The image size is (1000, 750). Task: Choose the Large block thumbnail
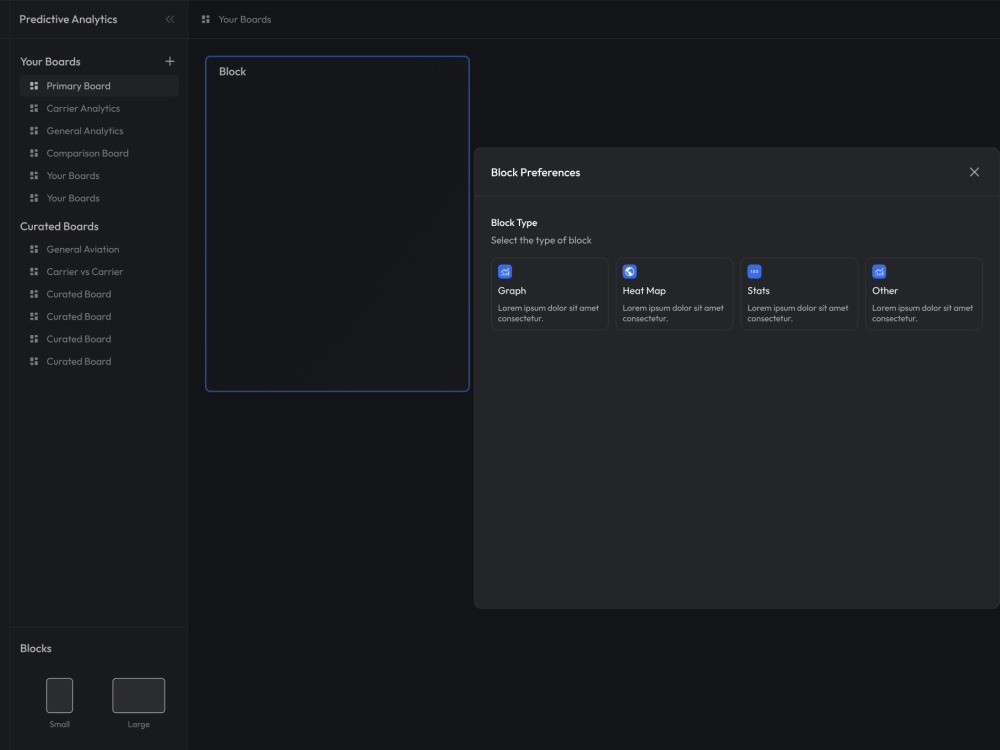[x=138, y=695]
